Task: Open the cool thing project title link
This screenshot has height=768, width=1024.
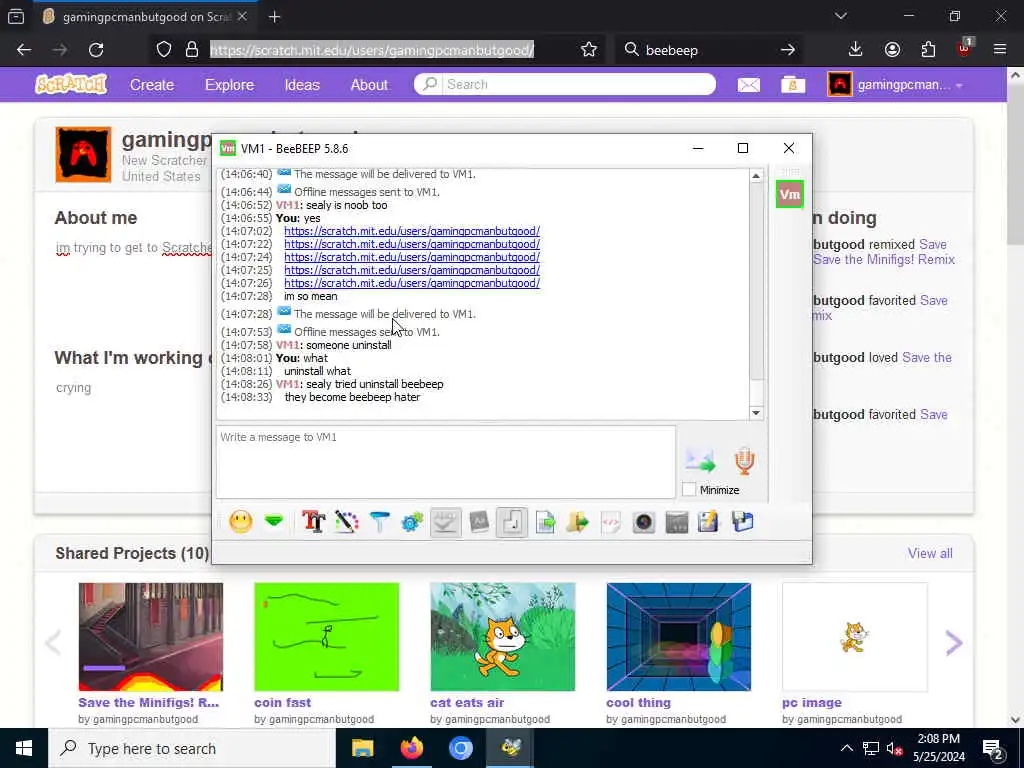Action: pos(638,703)
